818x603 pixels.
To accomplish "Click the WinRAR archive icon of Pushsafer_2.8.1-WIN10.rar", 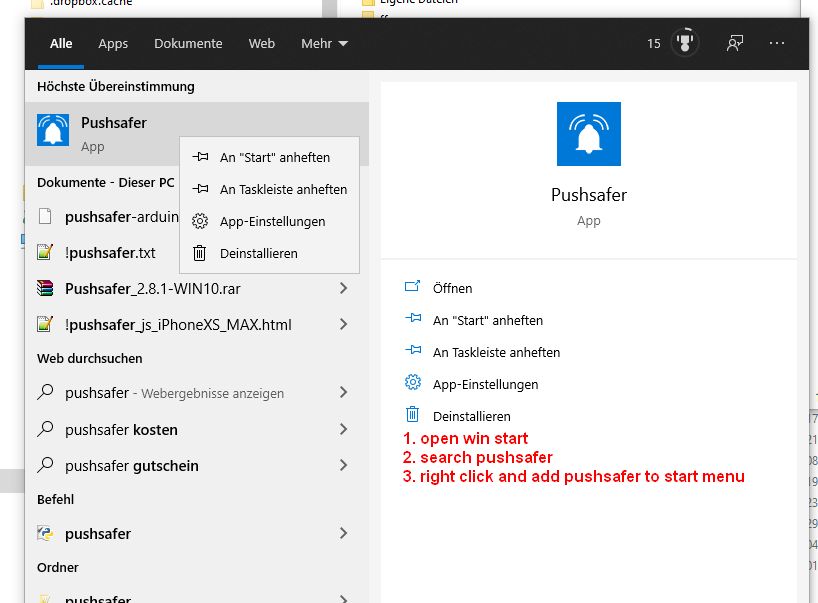I will coord(45,288).
